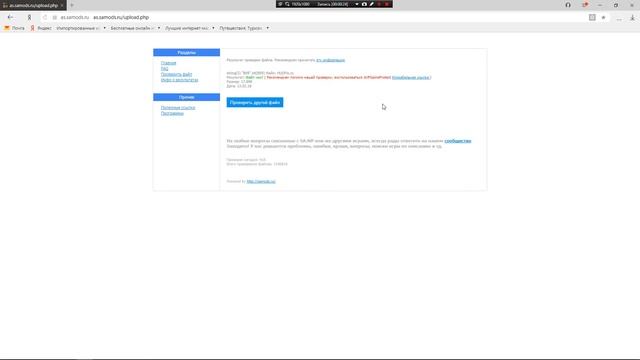Stop recording with the red close icon
Screen dimensions: 640x360
pyautogui.click(x=387, y=4)
